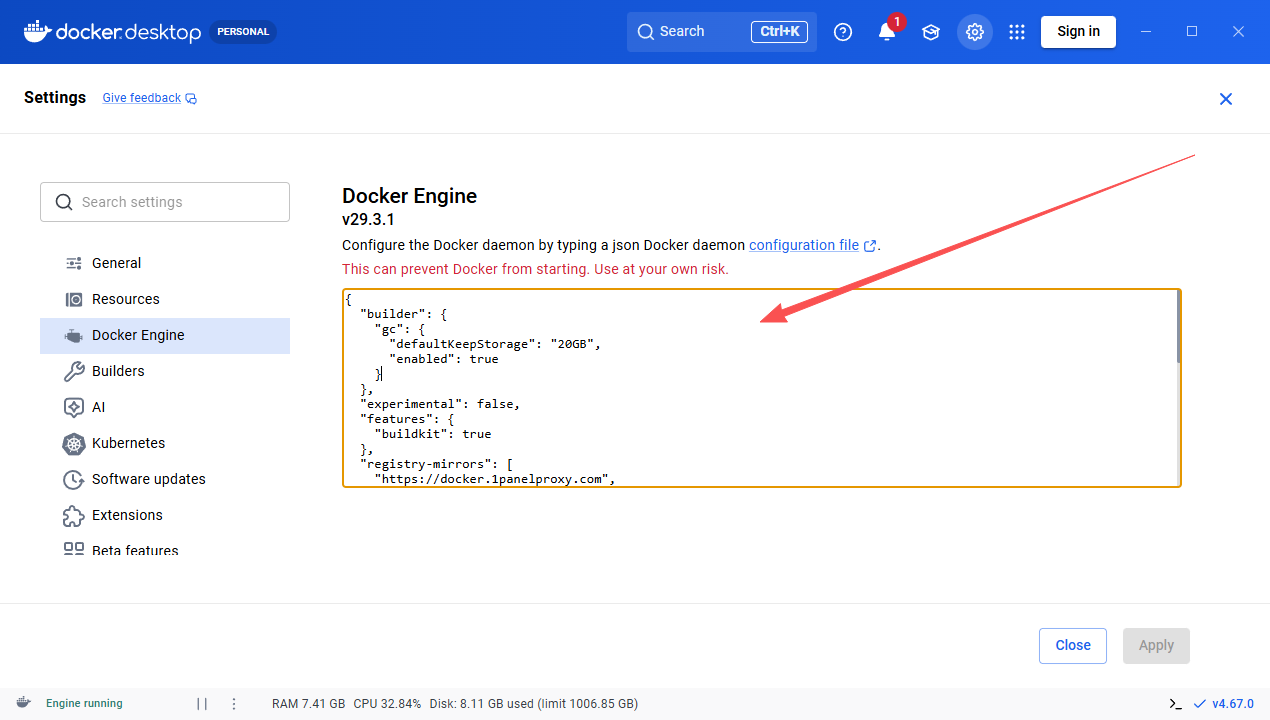Click the Close button at bottom

(x=1073, y=645)
